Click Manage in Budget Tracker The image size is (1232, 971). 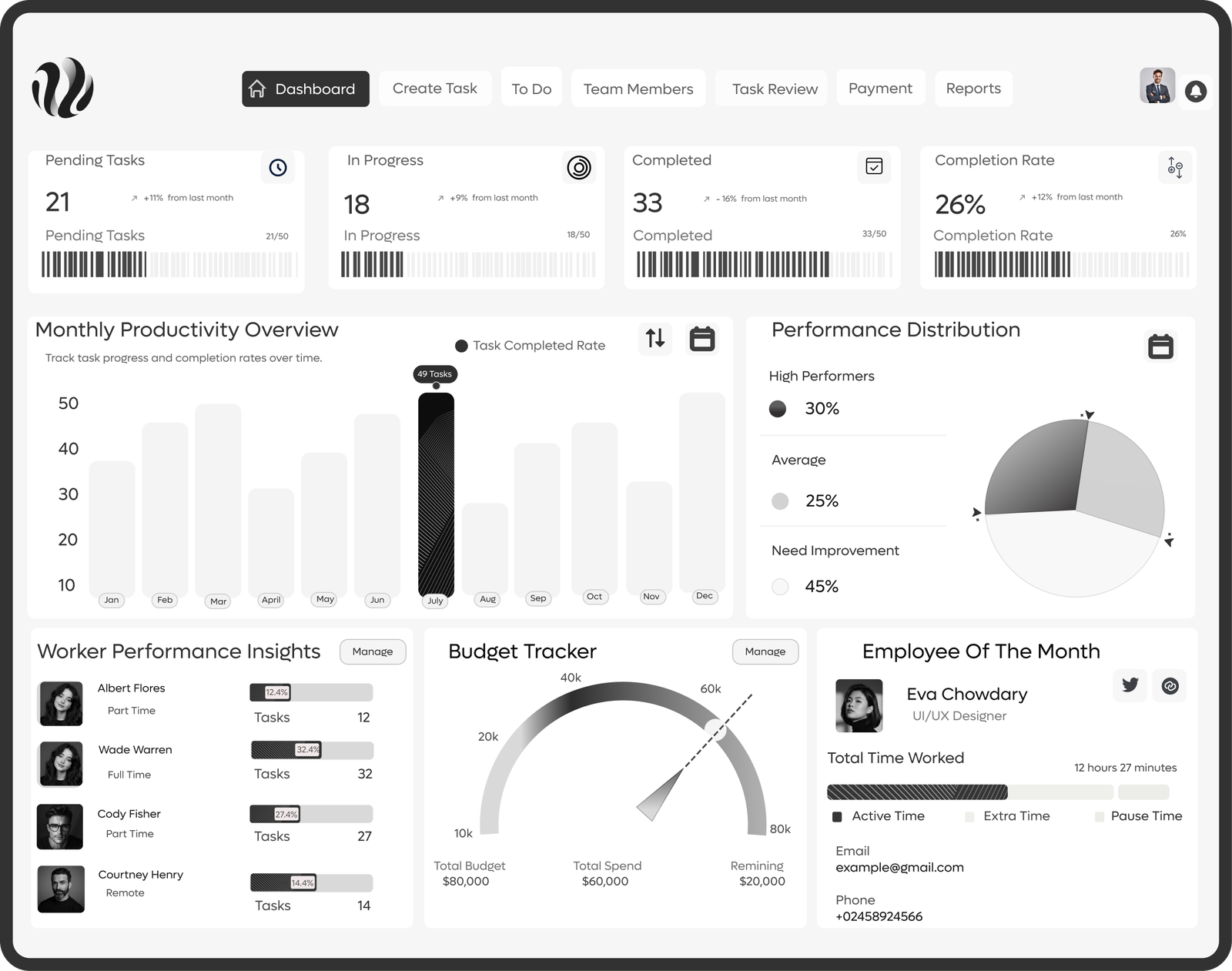765,651
